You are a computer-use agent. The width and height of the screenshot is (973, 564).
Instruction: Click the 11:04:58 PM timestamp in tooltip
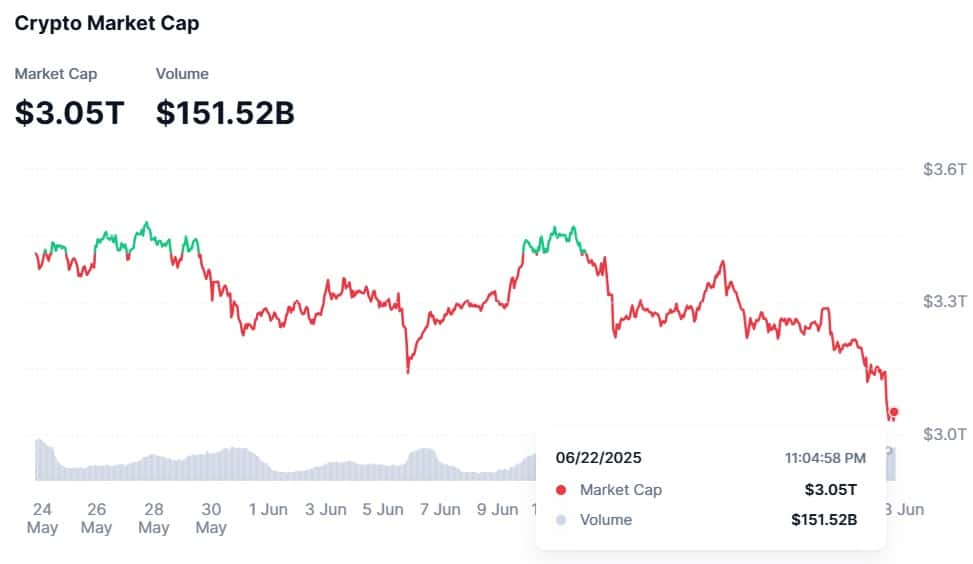[x=825, y=458]
